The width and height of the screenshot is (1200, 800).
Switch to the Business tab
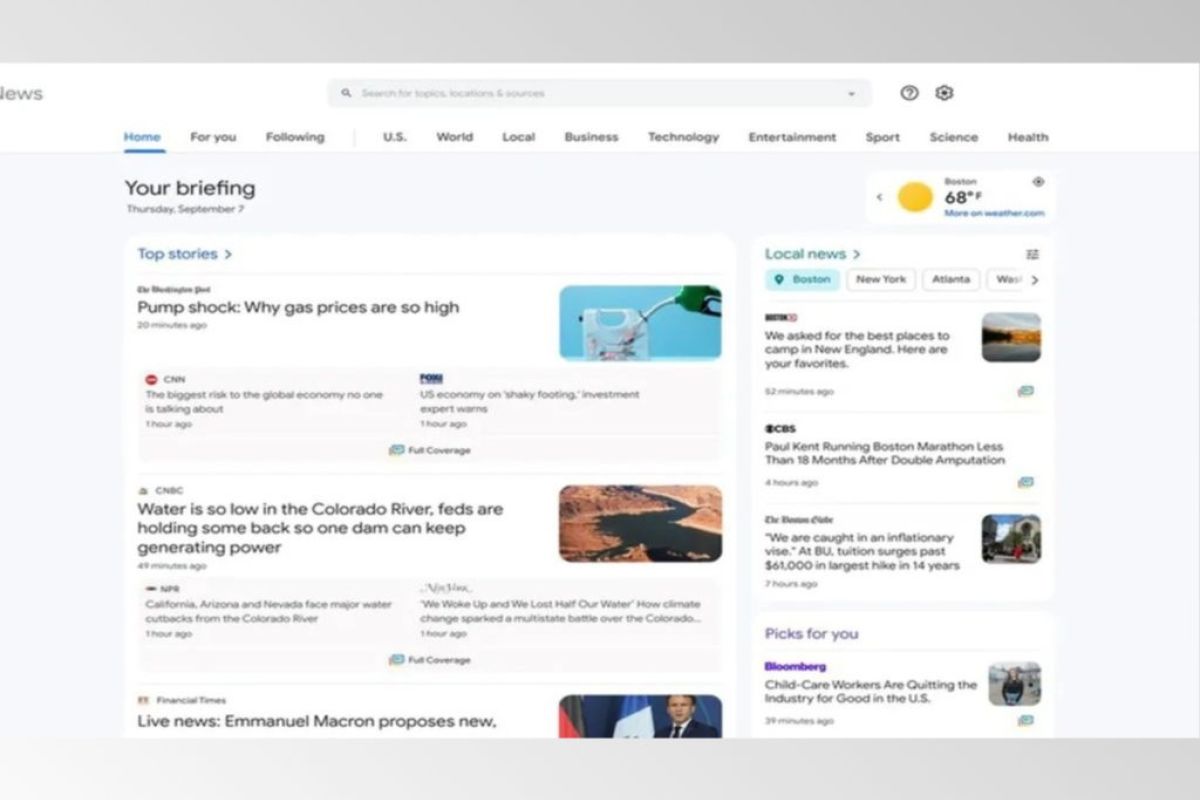tap(591, 137)
